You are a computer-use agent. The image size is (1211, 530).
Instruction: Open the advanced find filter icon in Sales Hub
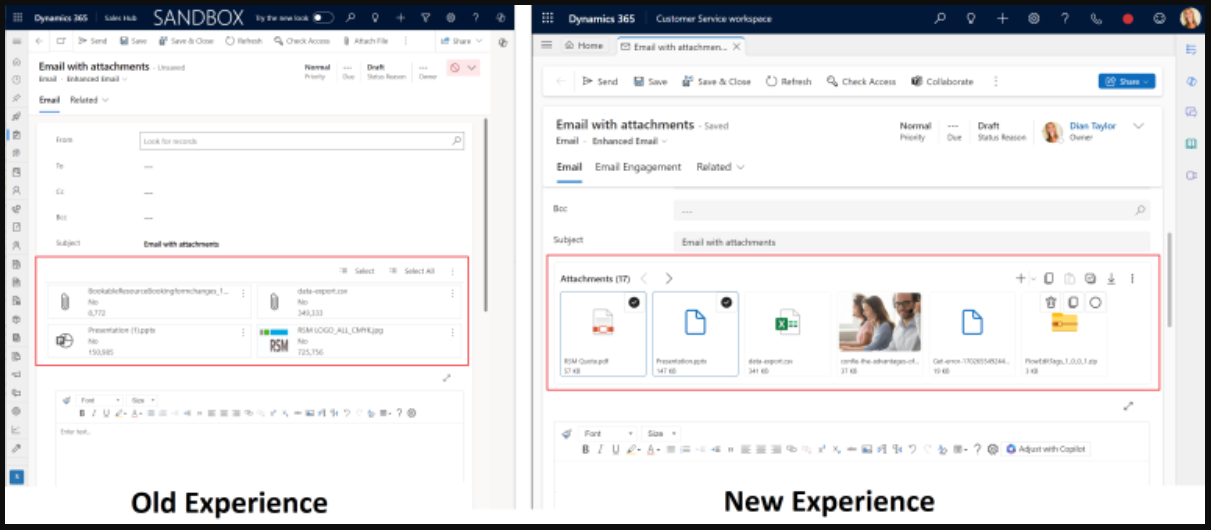pyautogui.click(x=425, y=18)
